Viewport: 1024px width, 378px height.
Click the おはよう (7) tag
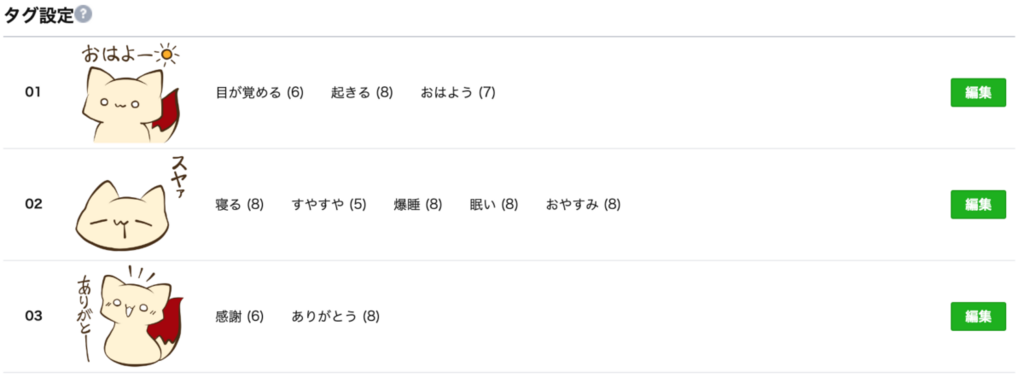[x=458, y=93]
